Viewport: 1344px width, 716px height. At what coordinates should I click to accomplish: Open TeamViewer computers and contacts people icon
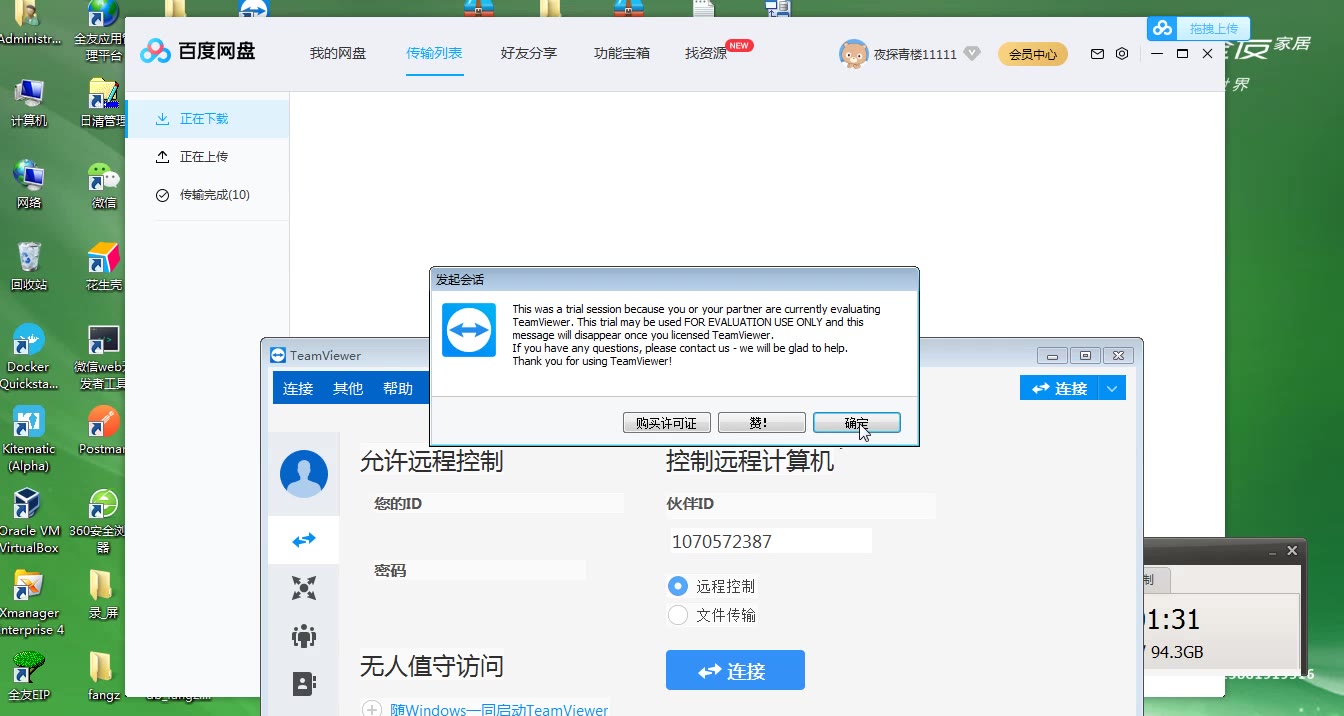tap(304, 635)
